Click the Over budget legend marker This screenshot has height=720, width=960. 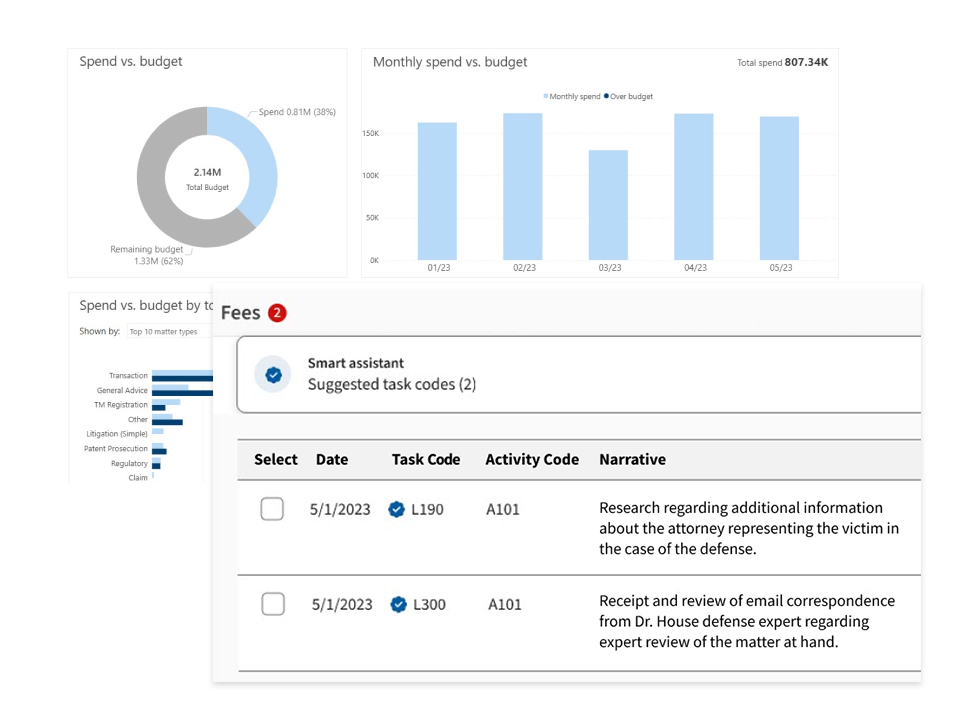[x=606, y=97]
